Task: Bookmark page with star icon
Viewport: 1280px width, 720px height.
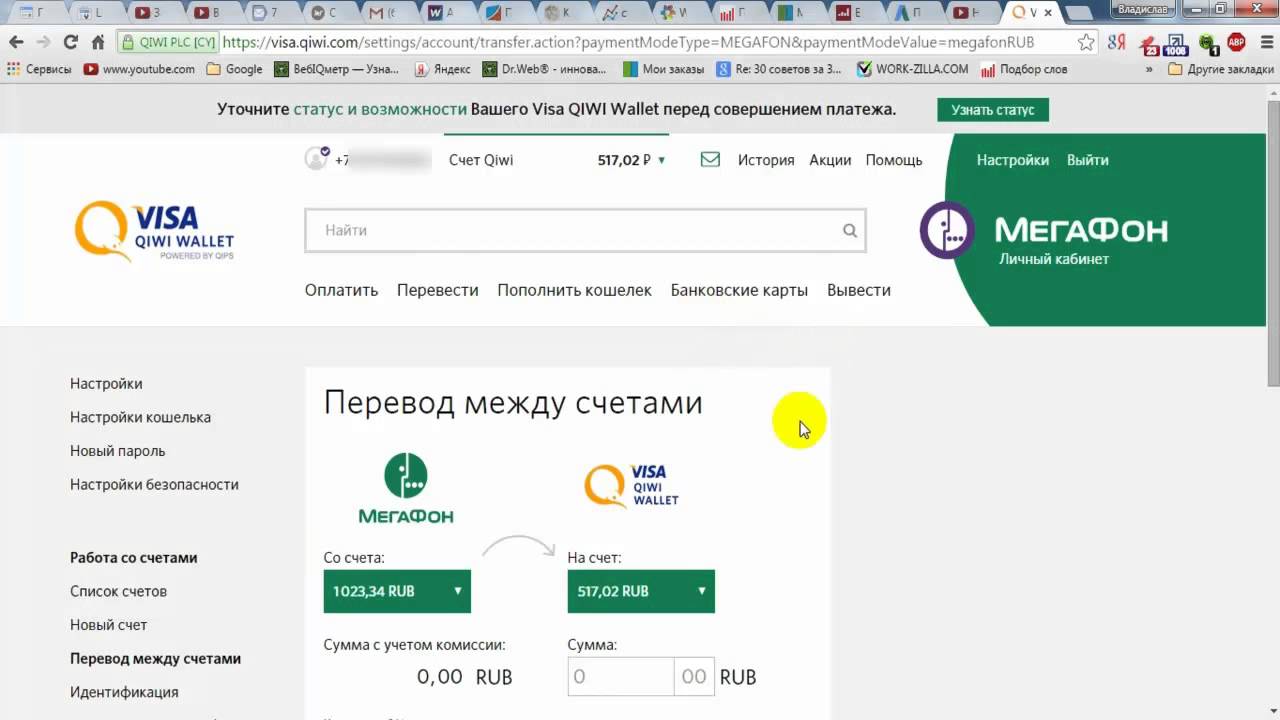Action: pyautogui.click(x=1086, y=43)
